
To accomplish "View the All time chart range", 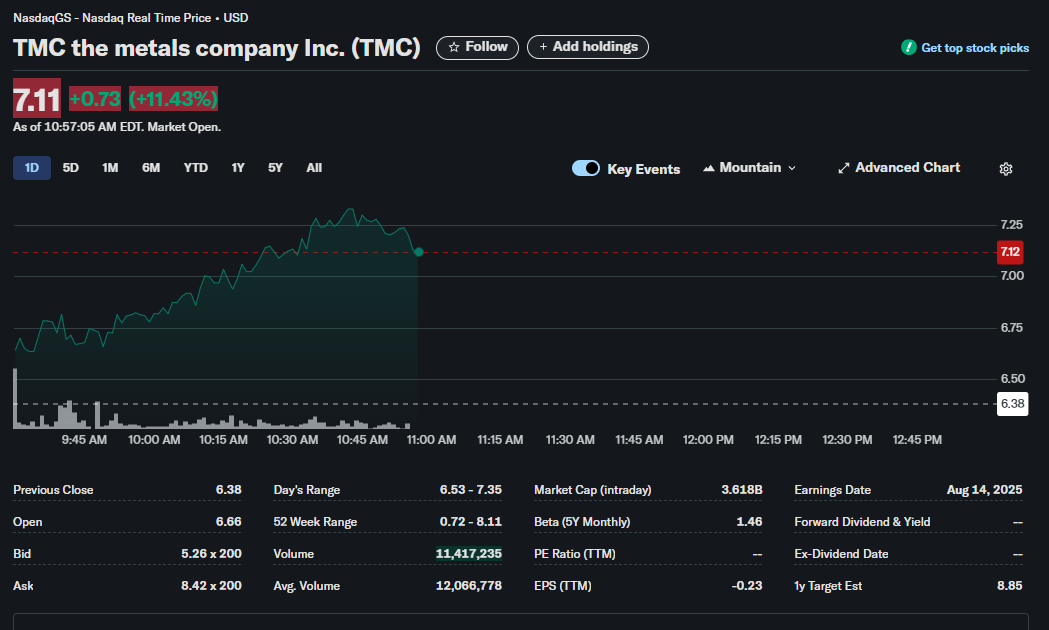I will pyautogui.click(x=314, y=168).
